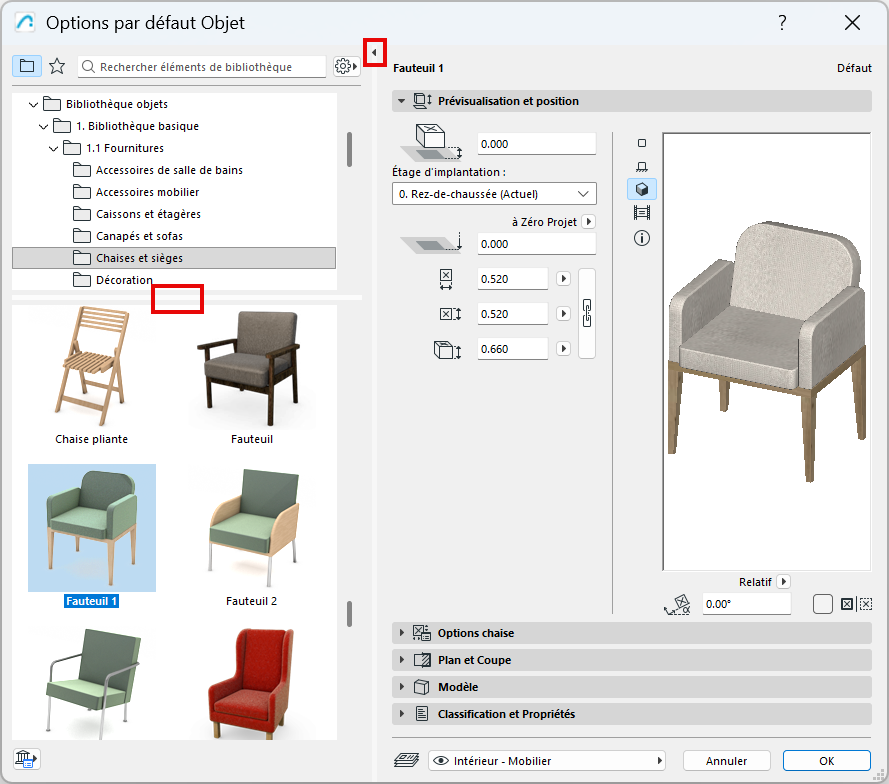Open the Étage d'implantation dropdown
Image resolution: width=889 pixels, height=784 pixels.
click(494, 194)
